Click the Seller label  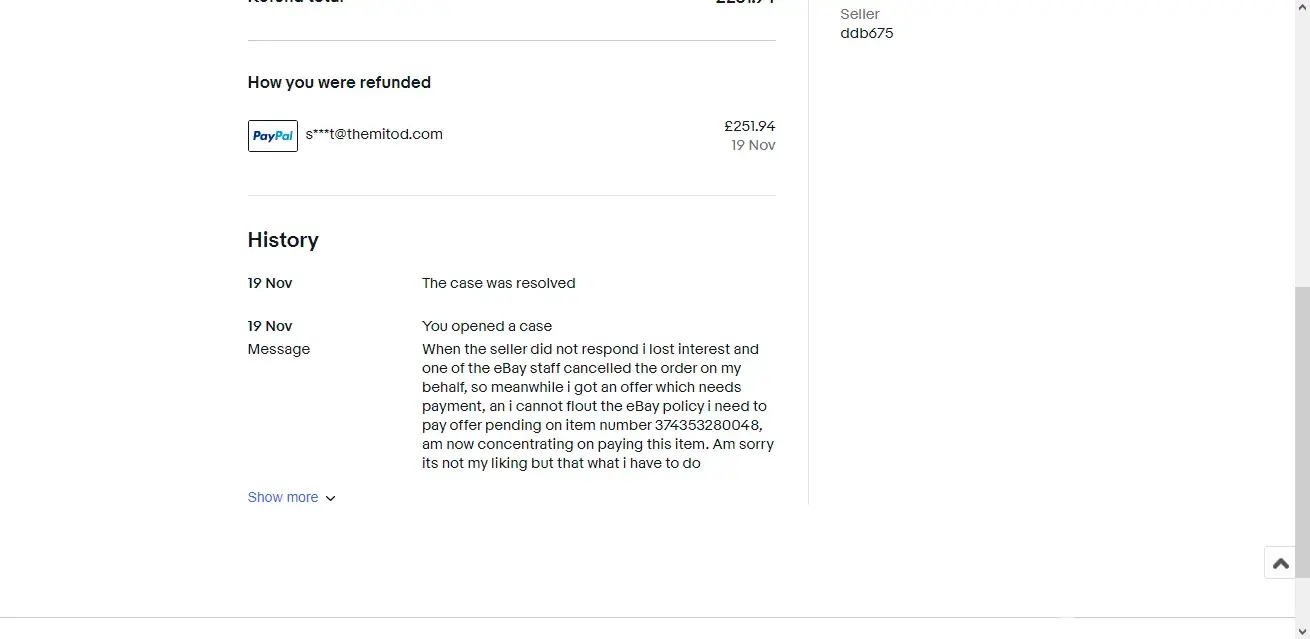tap(859, 14)
